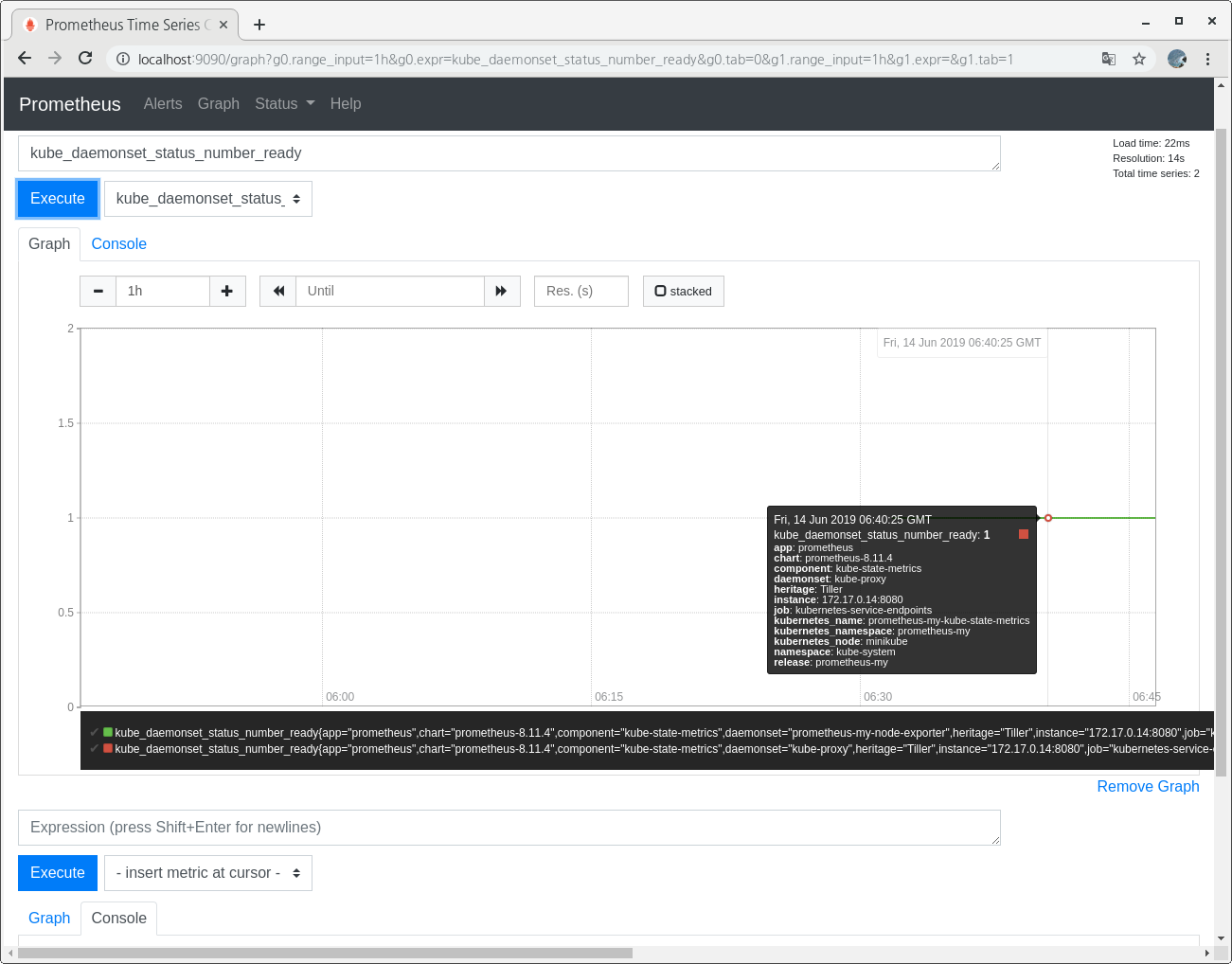Open the Help page
The width and height of the screenshot is (1232, 964).
tap(346, 104)
